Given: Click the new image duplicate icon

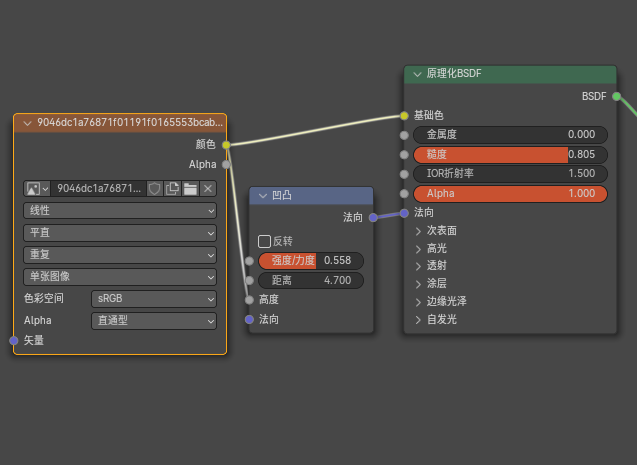Looking at the screenshot, I should (172, 188).
